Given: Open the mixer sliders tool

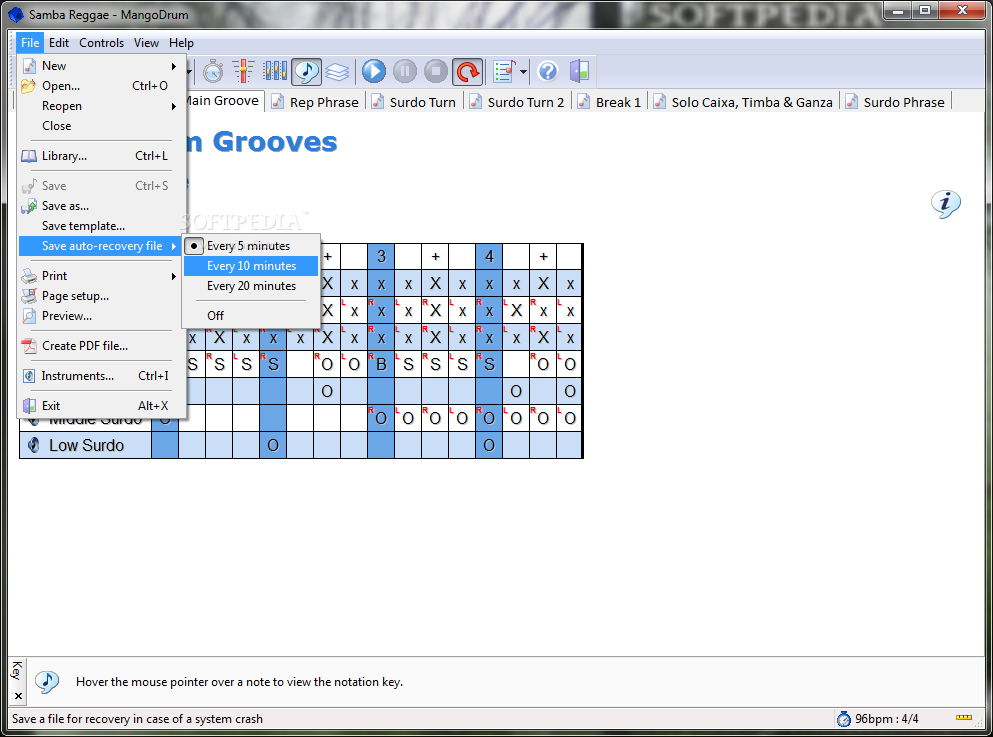Looking at the screenshot, I should tap(243, 72).
